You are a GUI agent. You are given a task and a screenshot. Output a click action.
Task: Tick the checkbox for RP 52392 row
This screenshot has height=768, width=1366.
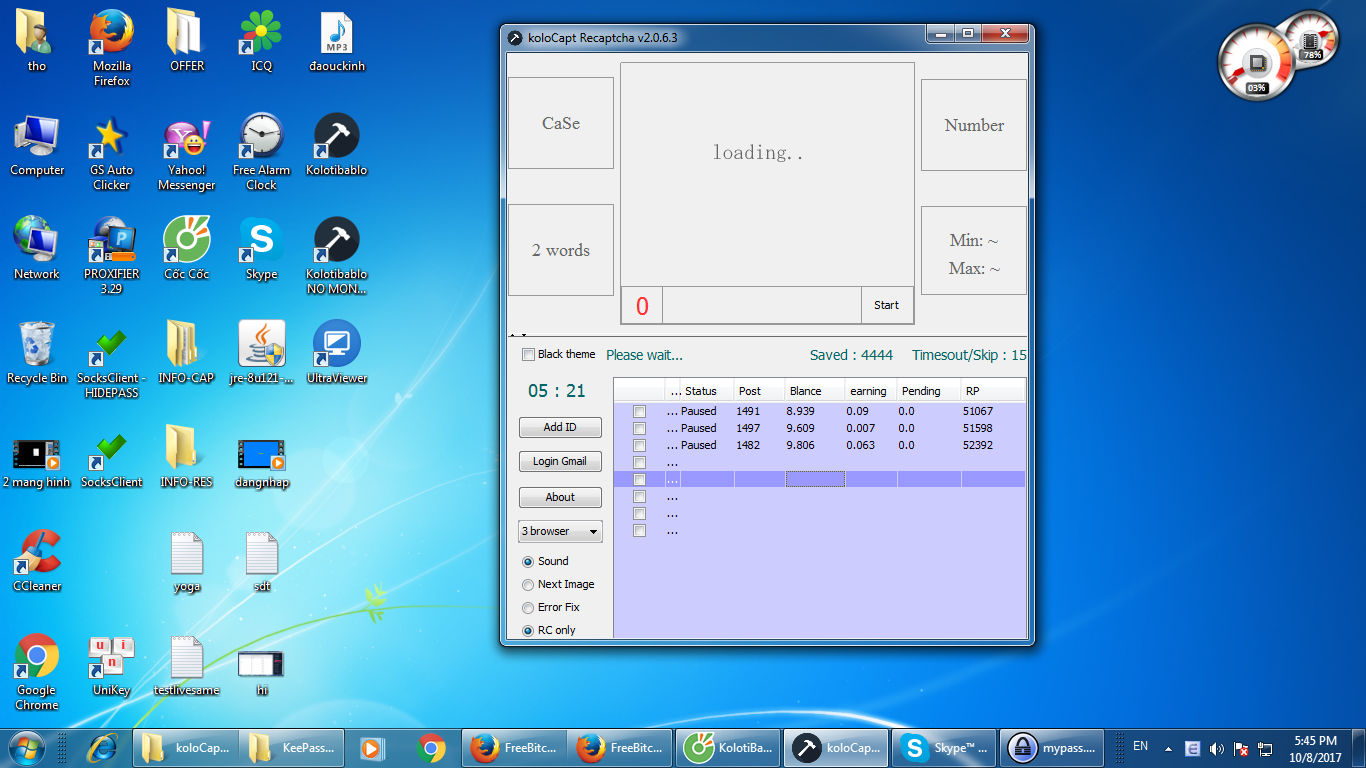pos(639,446)
